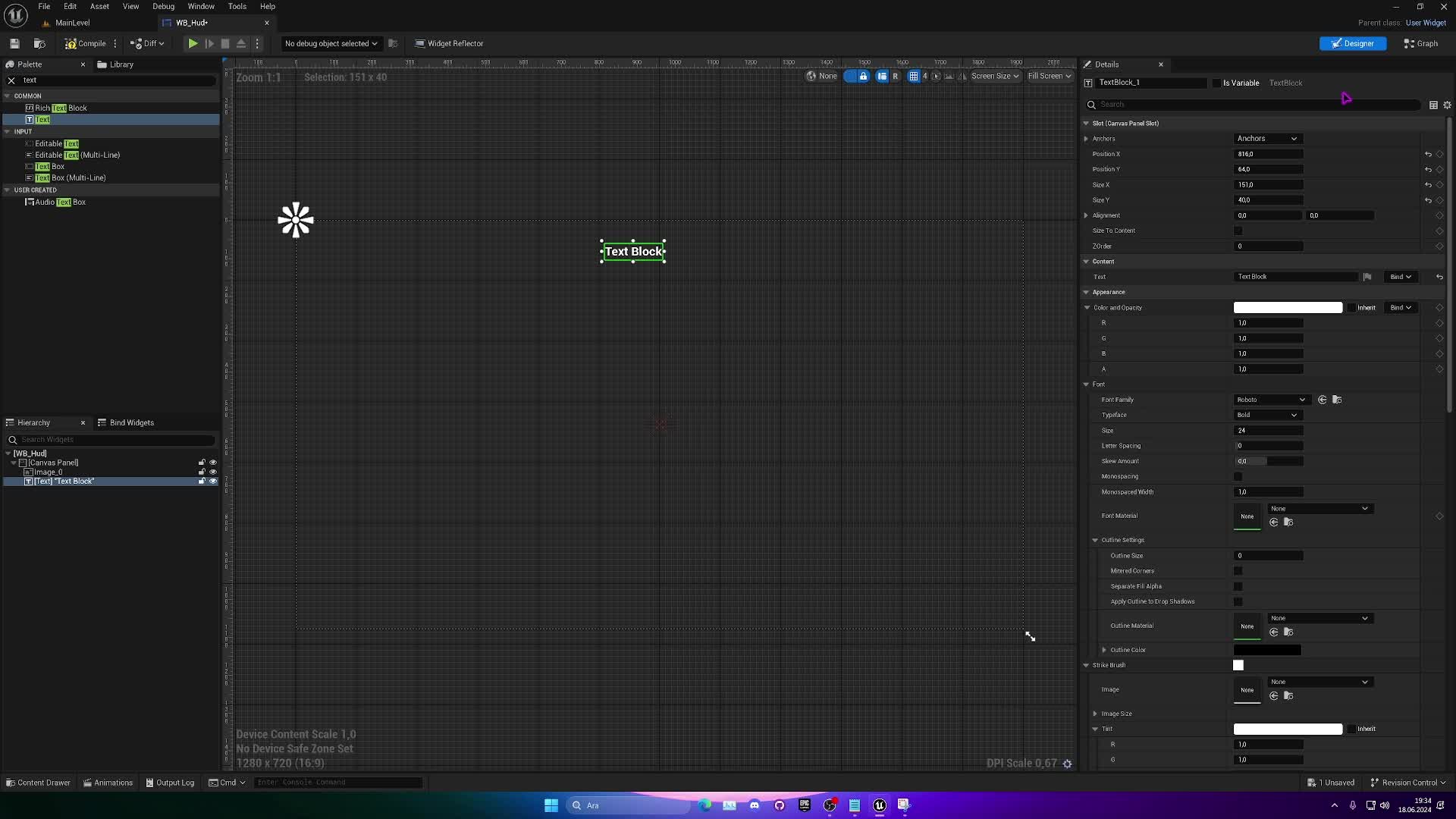Open compile options three-dot menu
The image size is (1456, 819).
pos(115,43)
